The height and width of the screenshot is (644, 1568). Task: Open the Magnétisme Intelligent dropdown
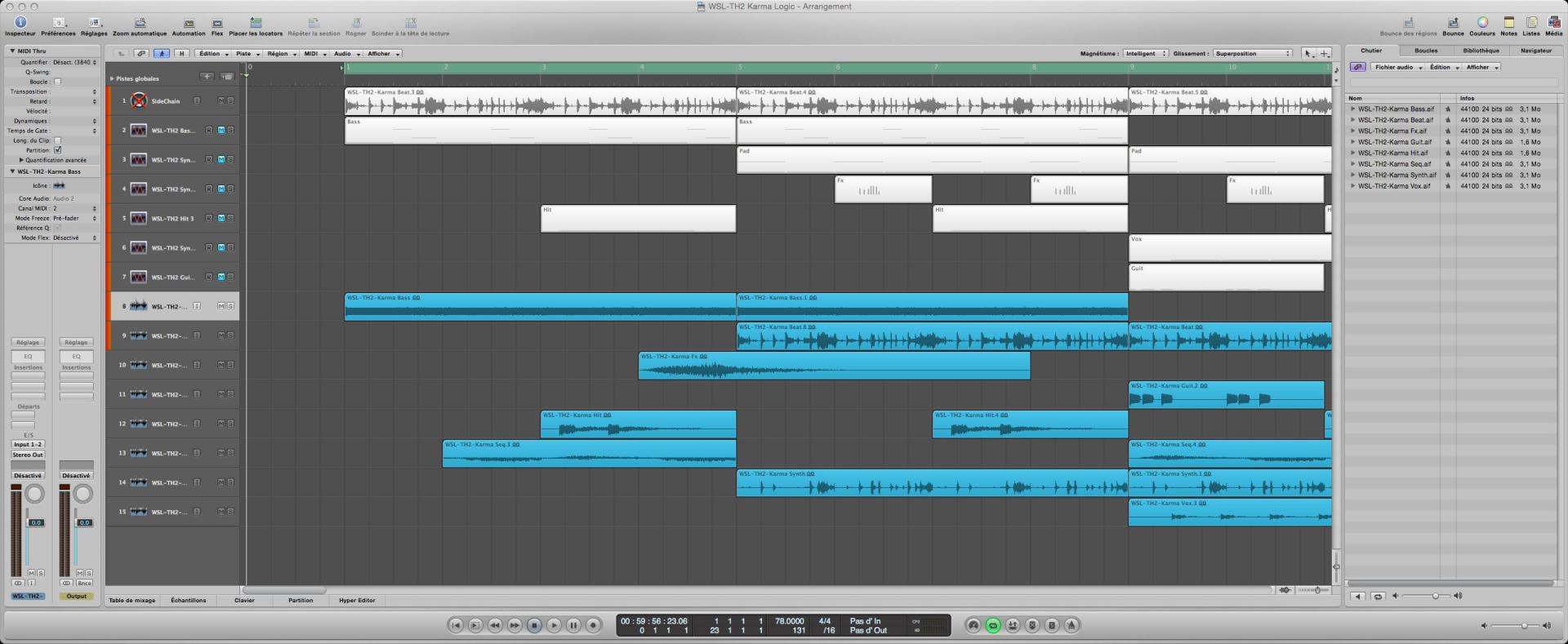(x=1146, y=54)
